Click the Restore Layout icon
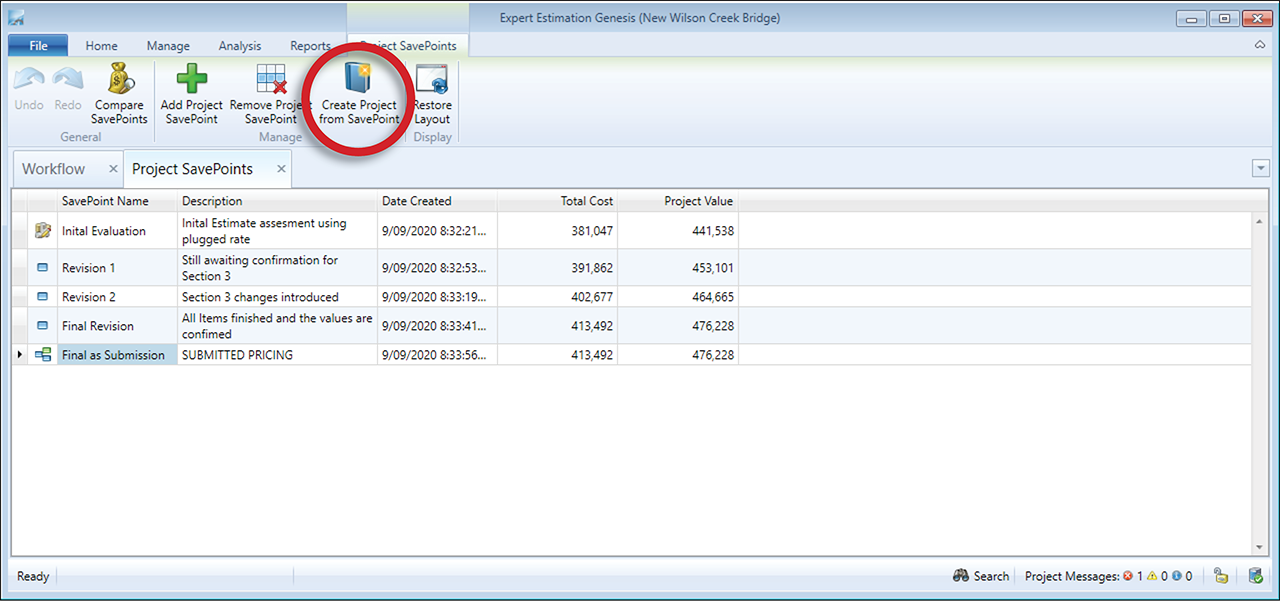The height and width of the screenshot is (601, 1280). pyautogui.click(x=432, y=80)
